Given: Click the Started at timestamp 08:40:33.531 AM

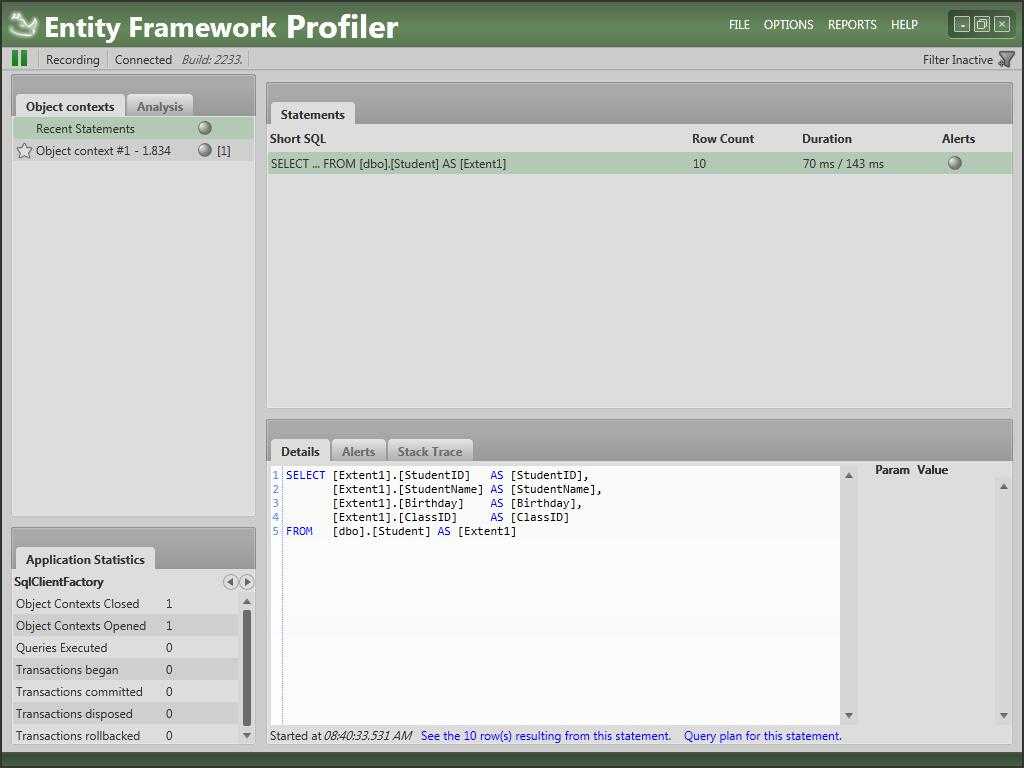Looking at the screenshot, I should (x=368, y=736).
